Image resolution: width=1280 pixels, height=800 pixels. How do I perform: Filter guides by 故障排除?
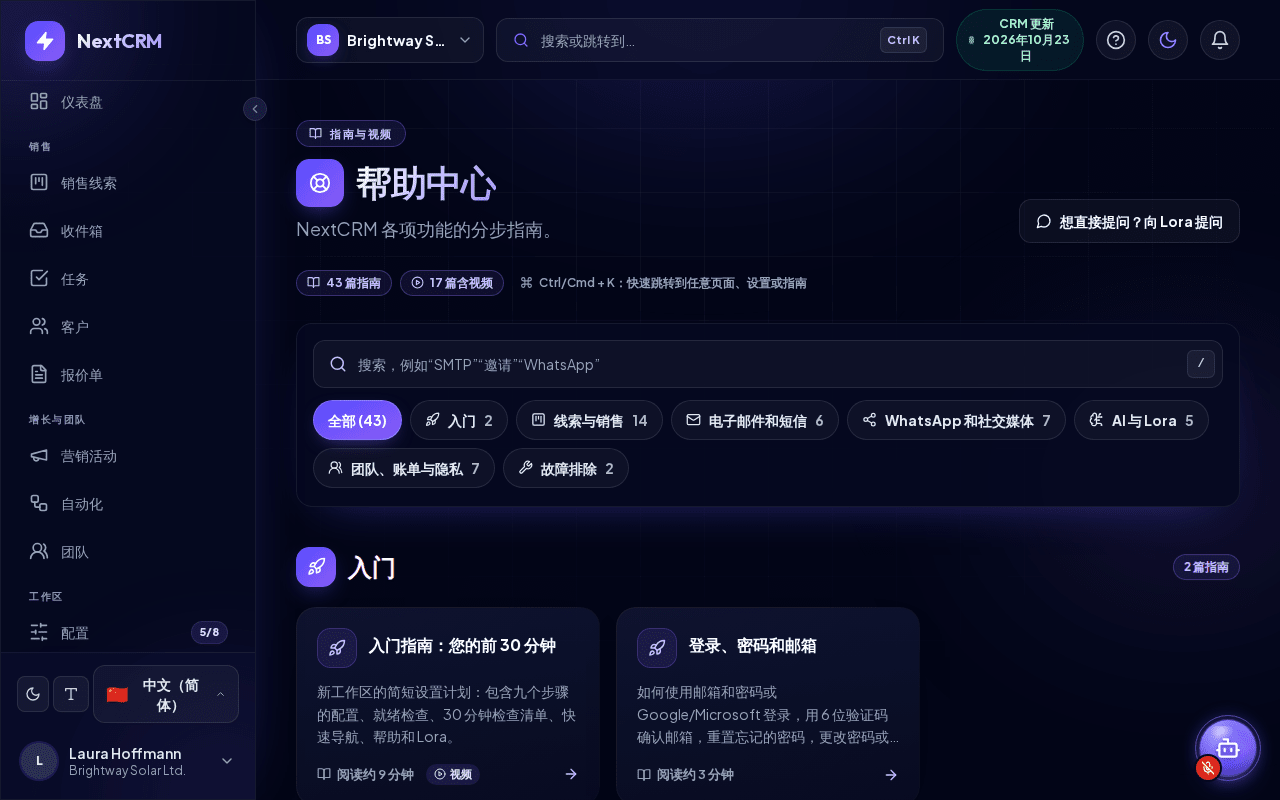(x=566, y=468)
